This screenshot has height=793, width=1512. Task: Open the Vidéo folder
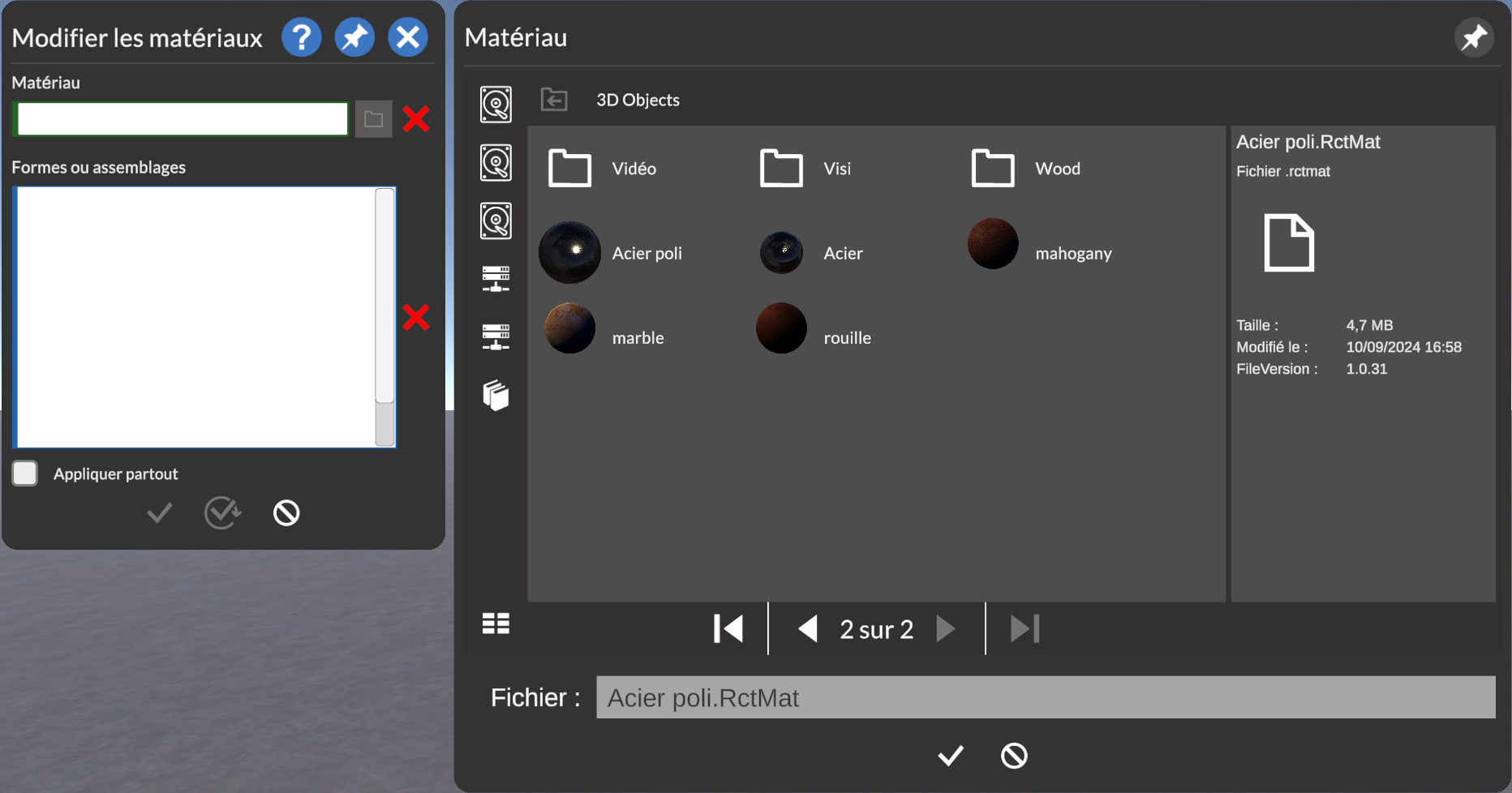[569, 169]
